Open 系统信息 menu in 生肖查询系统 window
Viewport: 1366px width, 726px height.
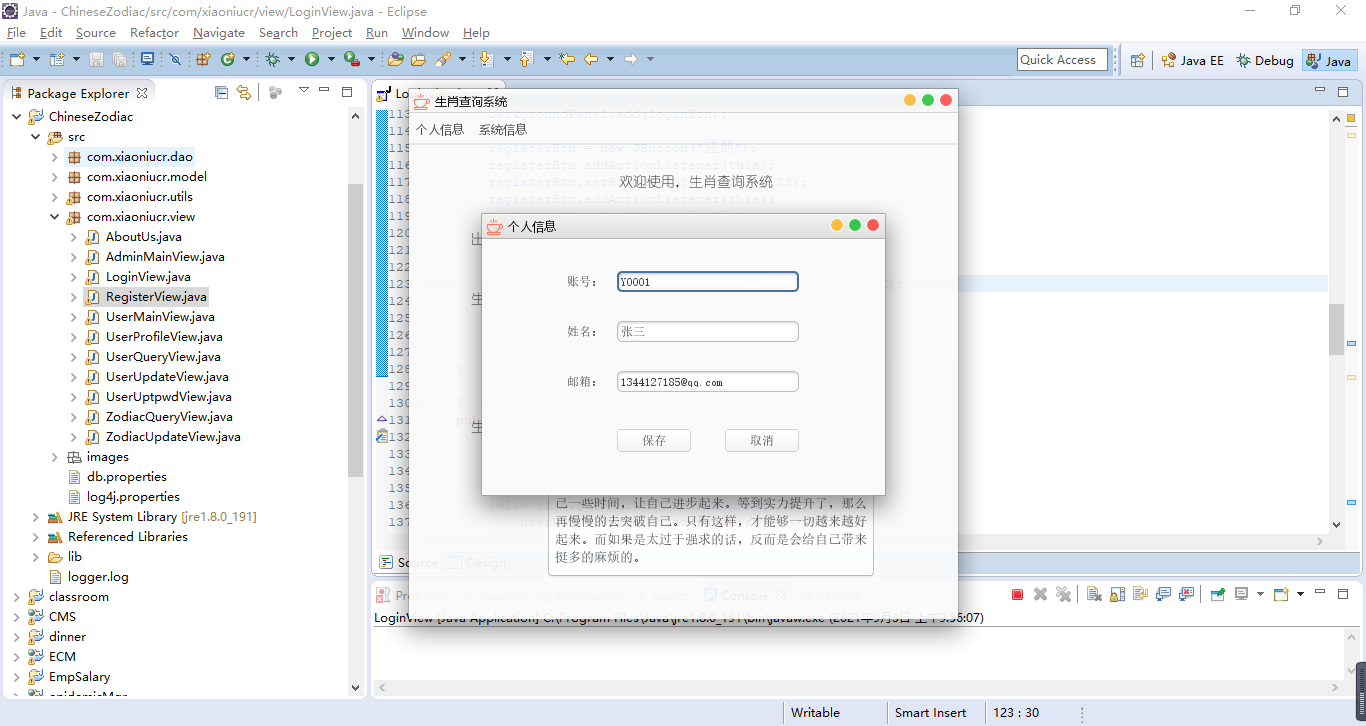(x=503, y=130)
